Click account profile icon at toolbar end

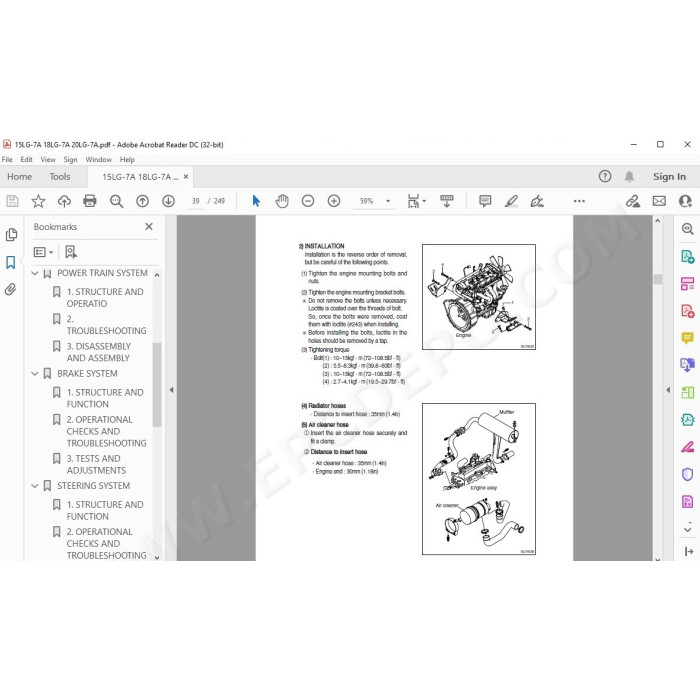pyautogui.click(x=685, y=201)
